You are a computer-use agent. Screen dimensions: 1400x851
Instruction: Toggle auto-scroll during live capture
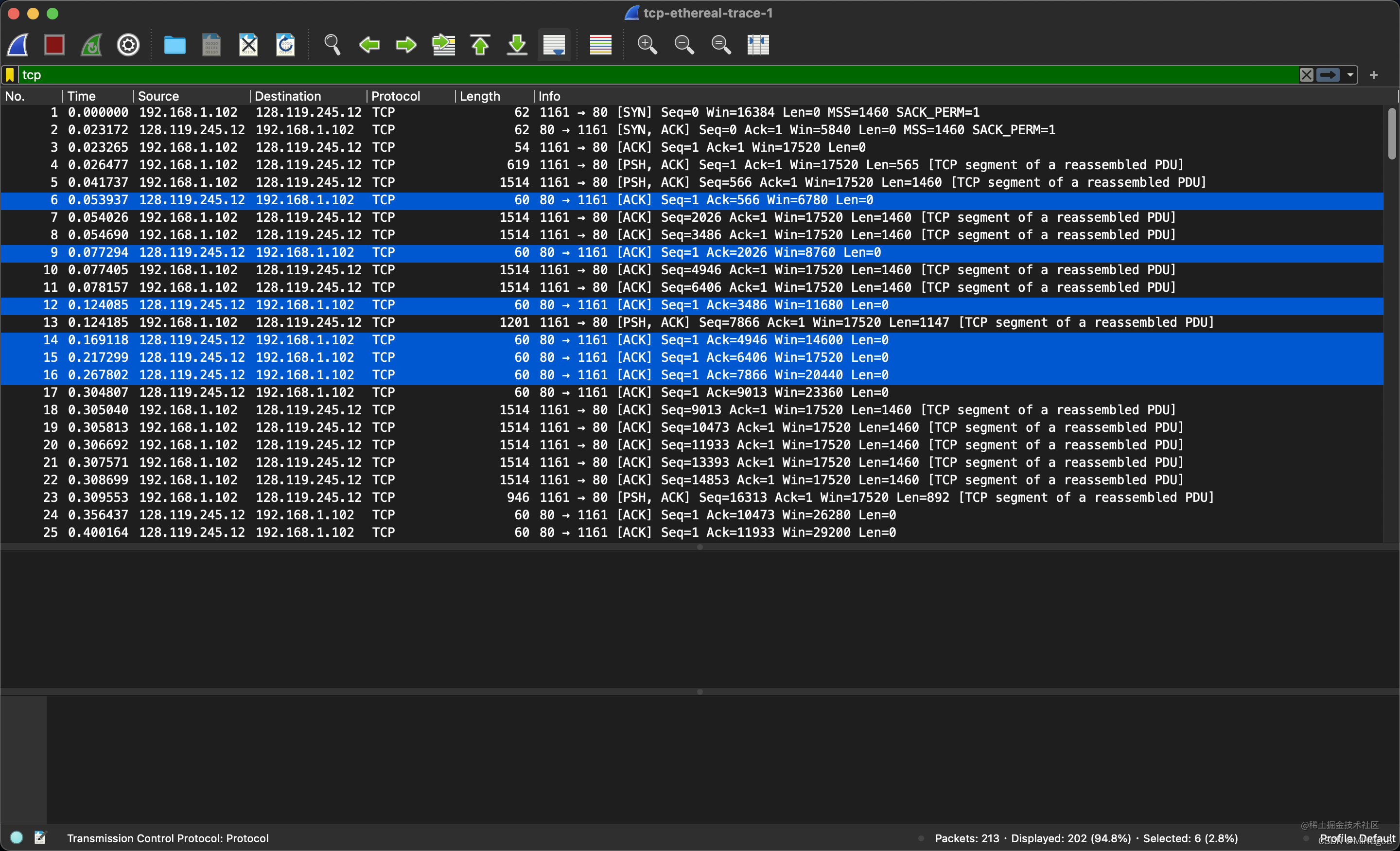554,44
